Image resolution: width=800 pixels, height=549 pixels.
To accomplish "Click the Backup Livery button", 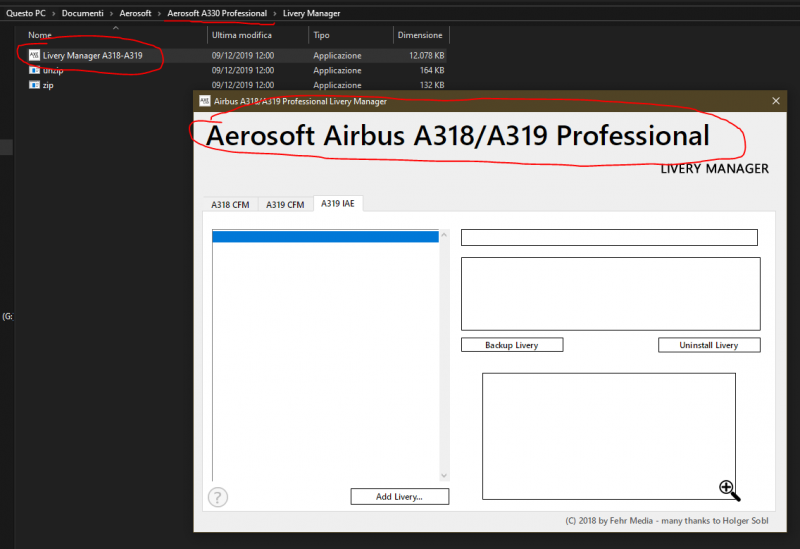I will [512, 345].
